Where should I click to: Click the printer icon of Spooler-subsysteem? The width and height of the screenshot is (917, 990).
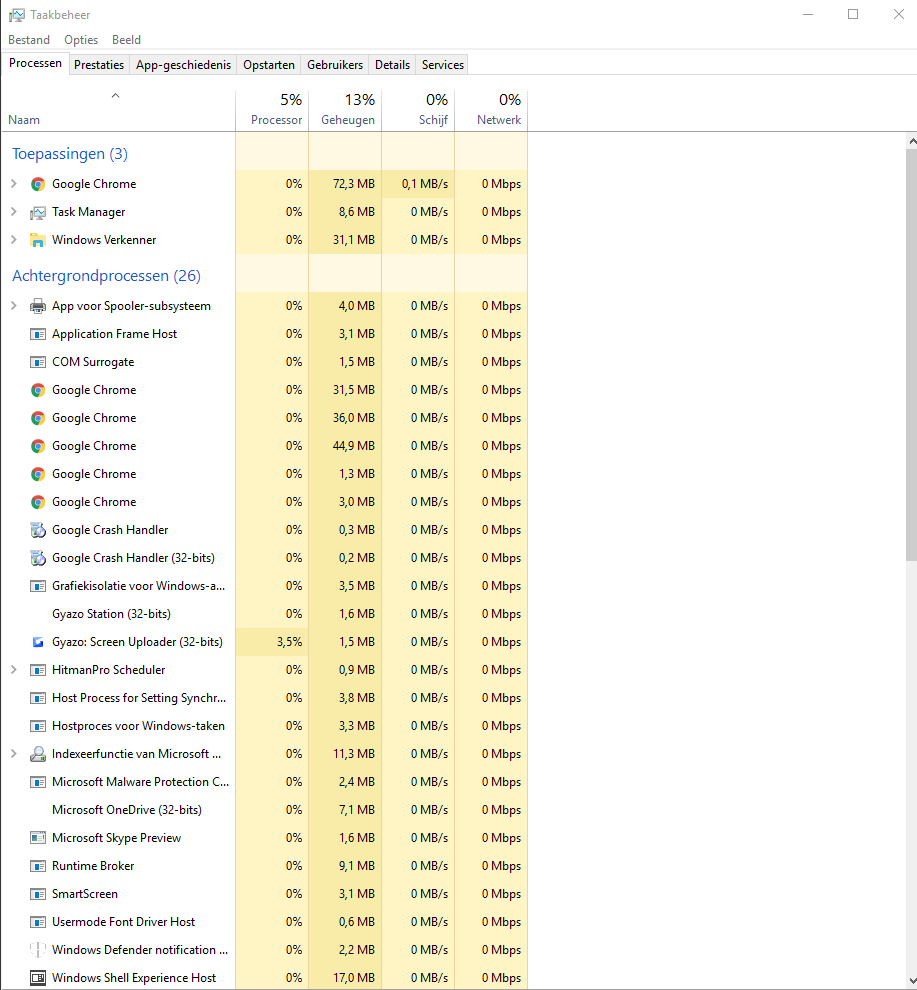click(x=38, y=306)
